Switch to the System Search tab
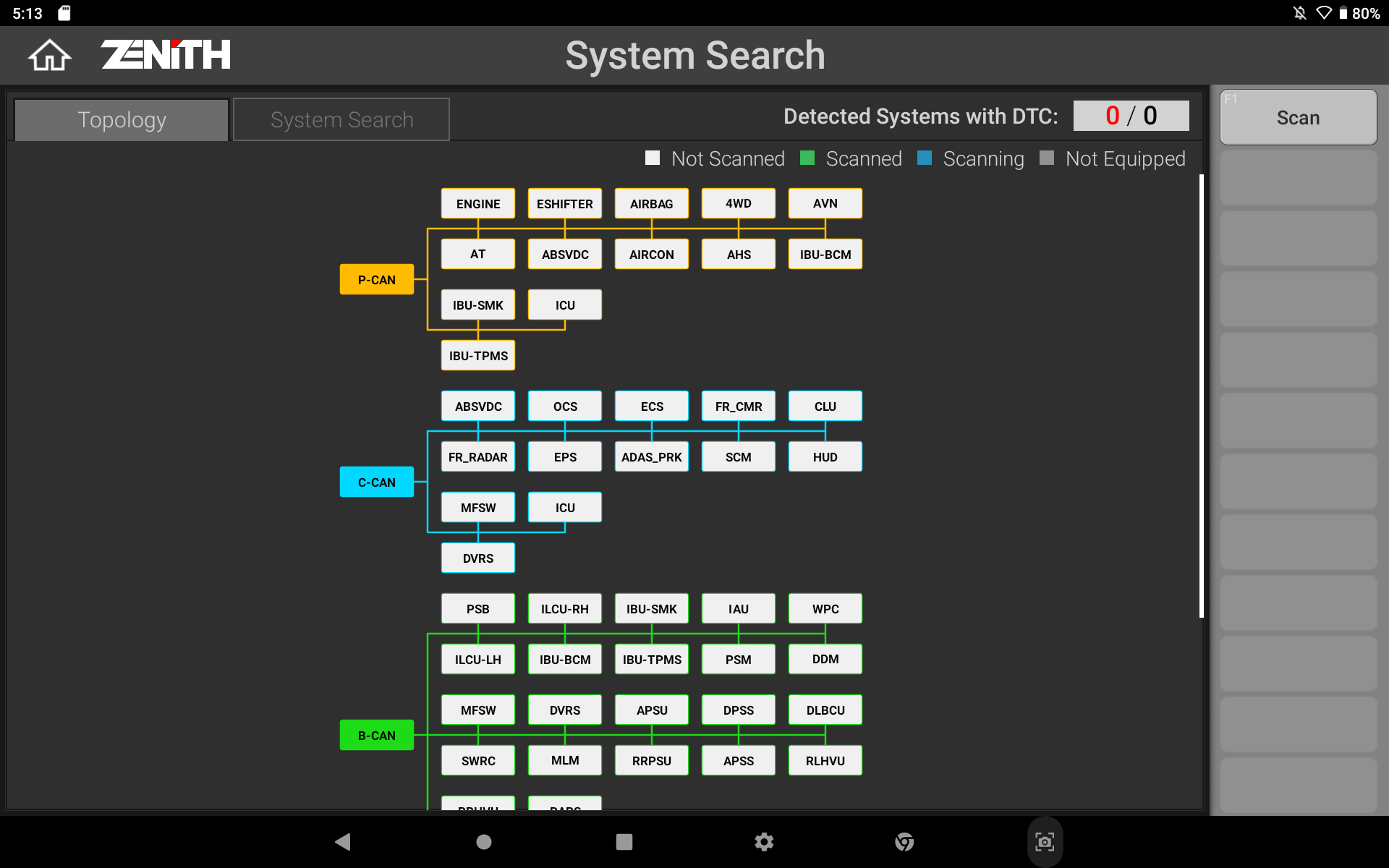 (341, 120)
